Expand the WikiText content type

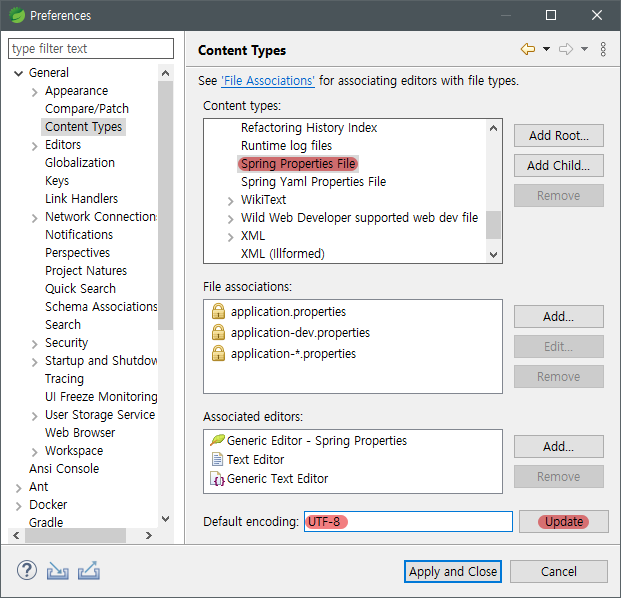click(230, 201)
